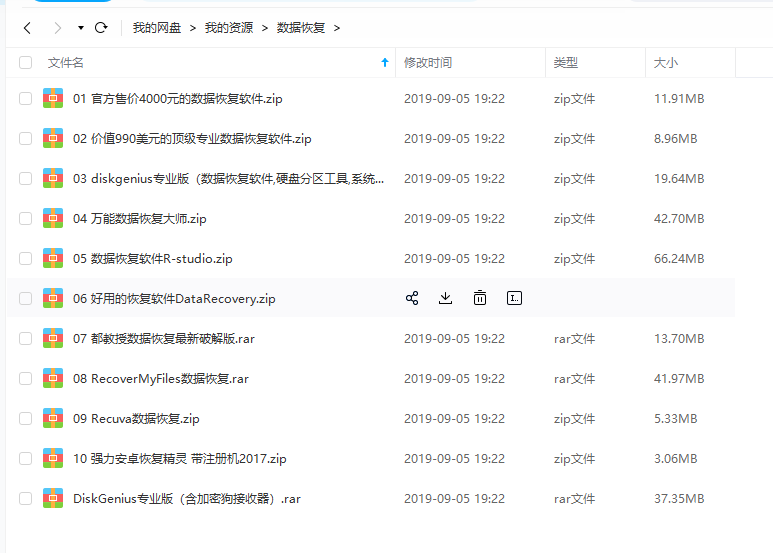
Task: Share the 06 DataRecovery.zip file
Action: 412,298
